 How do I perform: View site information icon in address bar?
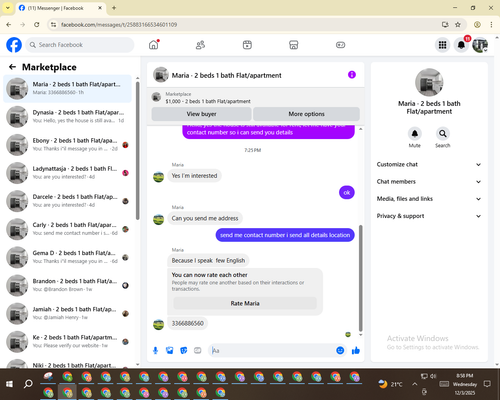[x=53, y=25]
